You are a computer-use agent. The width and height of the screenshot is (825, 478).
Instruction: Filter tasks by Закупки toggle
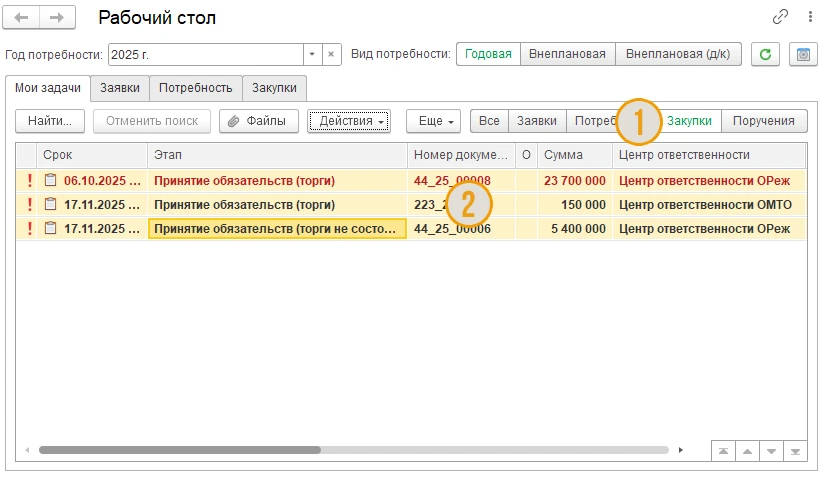[x=689, y=121]
